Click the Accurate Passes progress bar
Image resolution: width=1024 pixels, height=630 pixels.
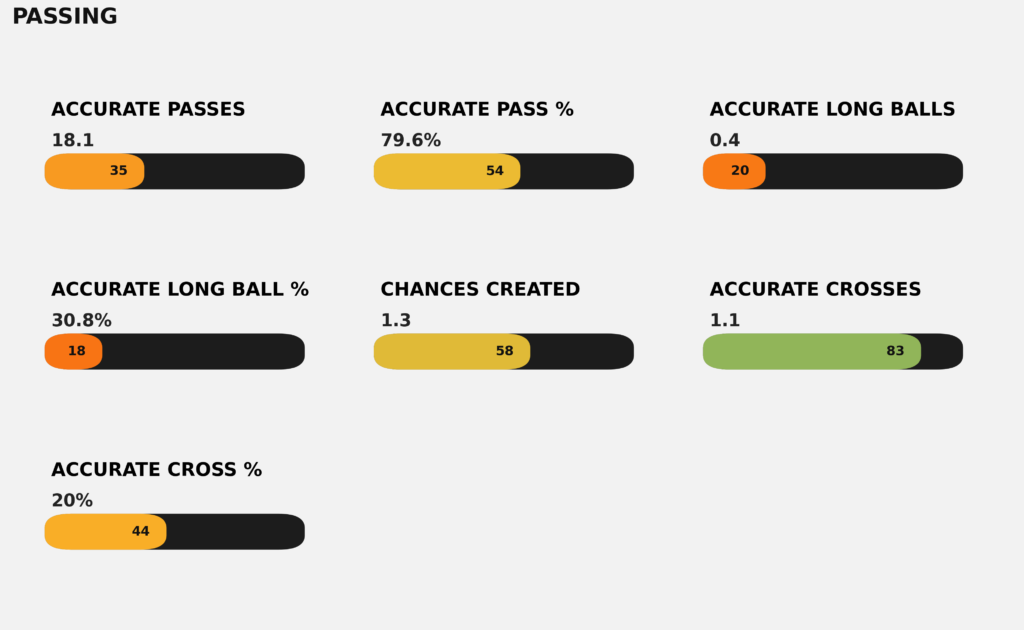coord(175,171)
